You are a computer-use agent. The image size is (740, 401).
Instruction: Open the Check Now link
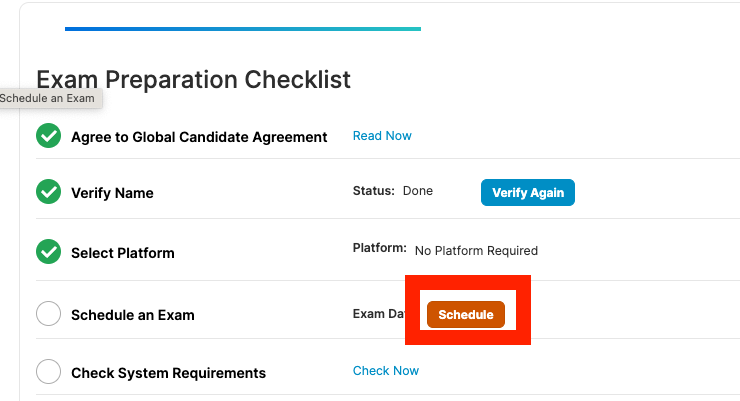coord(386,371)
